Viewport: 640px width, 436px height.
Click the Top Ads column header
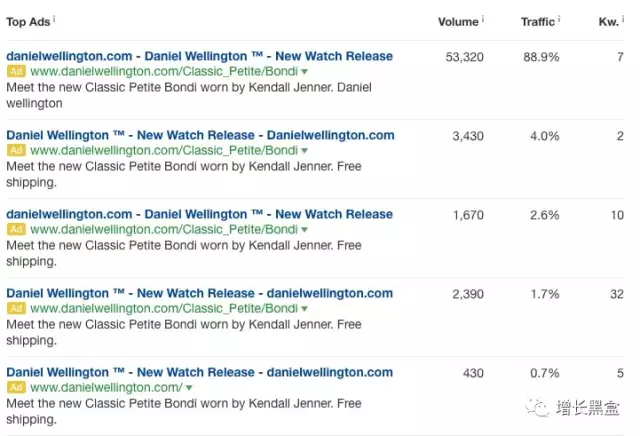[x=28, y=21]
